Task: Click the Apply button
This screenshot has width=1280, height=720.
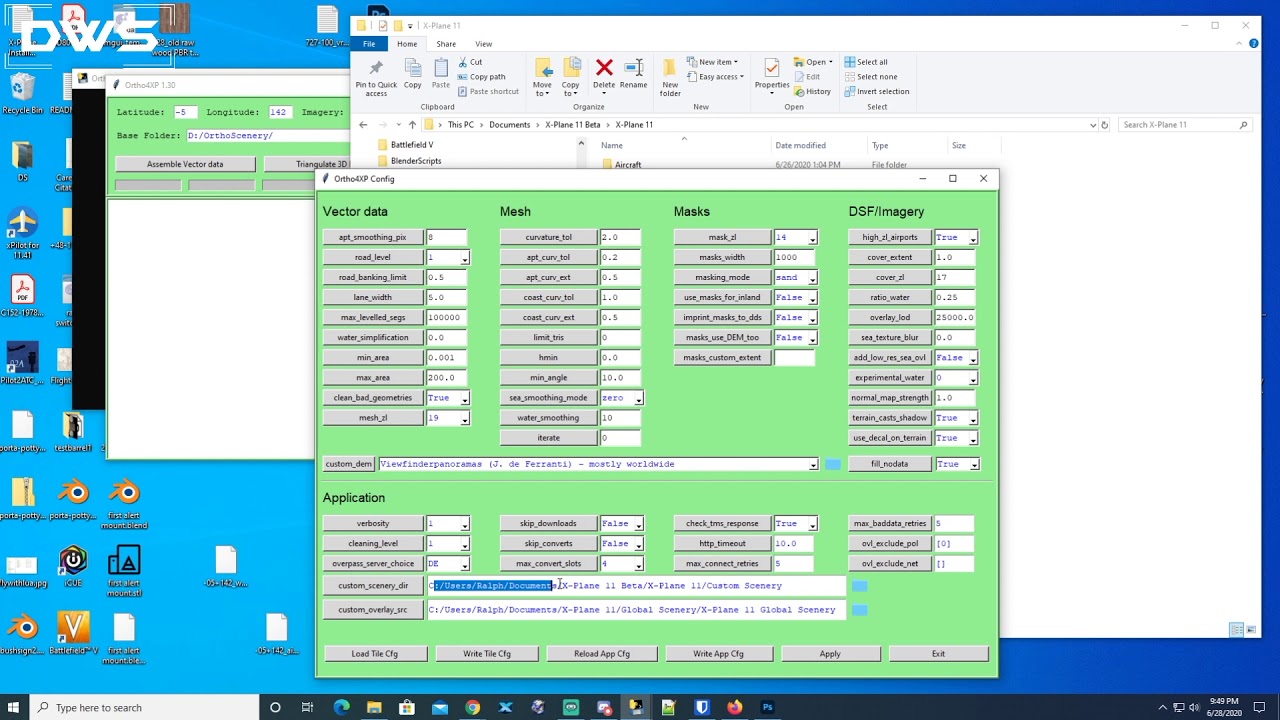Action: pos(830,654)
